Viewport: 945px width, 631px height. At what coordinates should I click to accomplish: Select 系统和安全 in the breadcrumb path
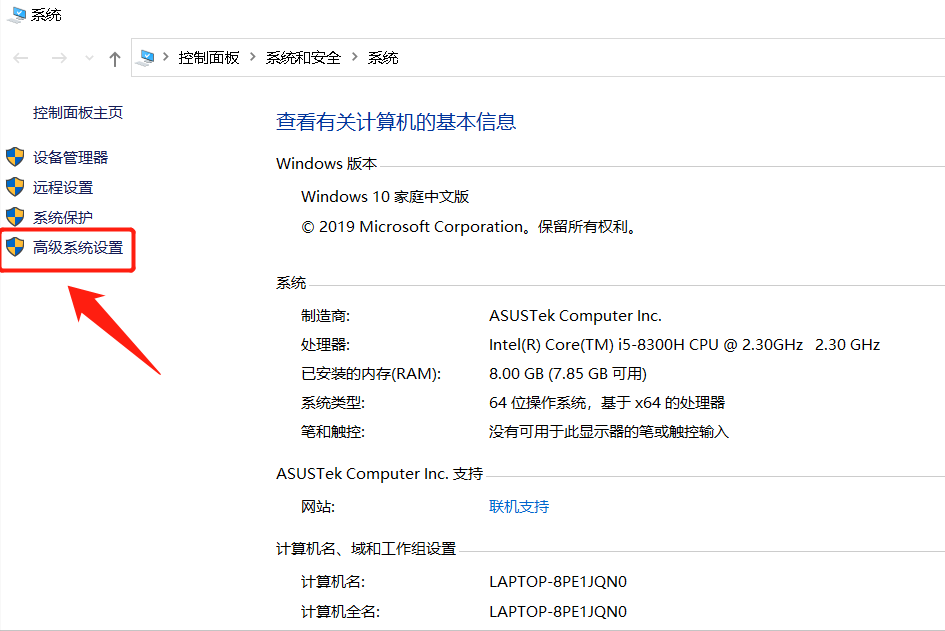303,58
